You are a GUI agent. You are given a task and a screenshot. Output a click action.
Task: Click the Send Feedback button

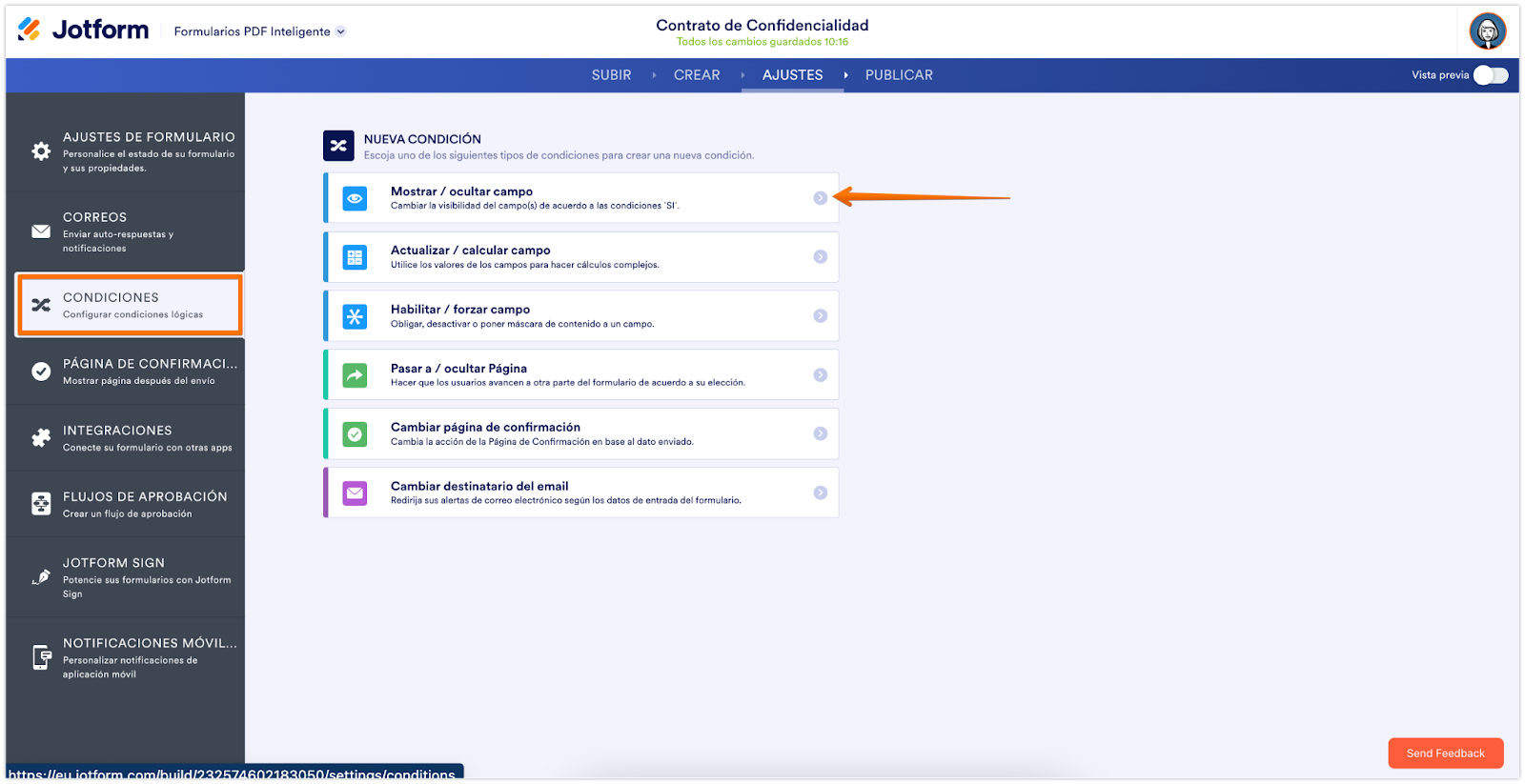click(1446, 754)
